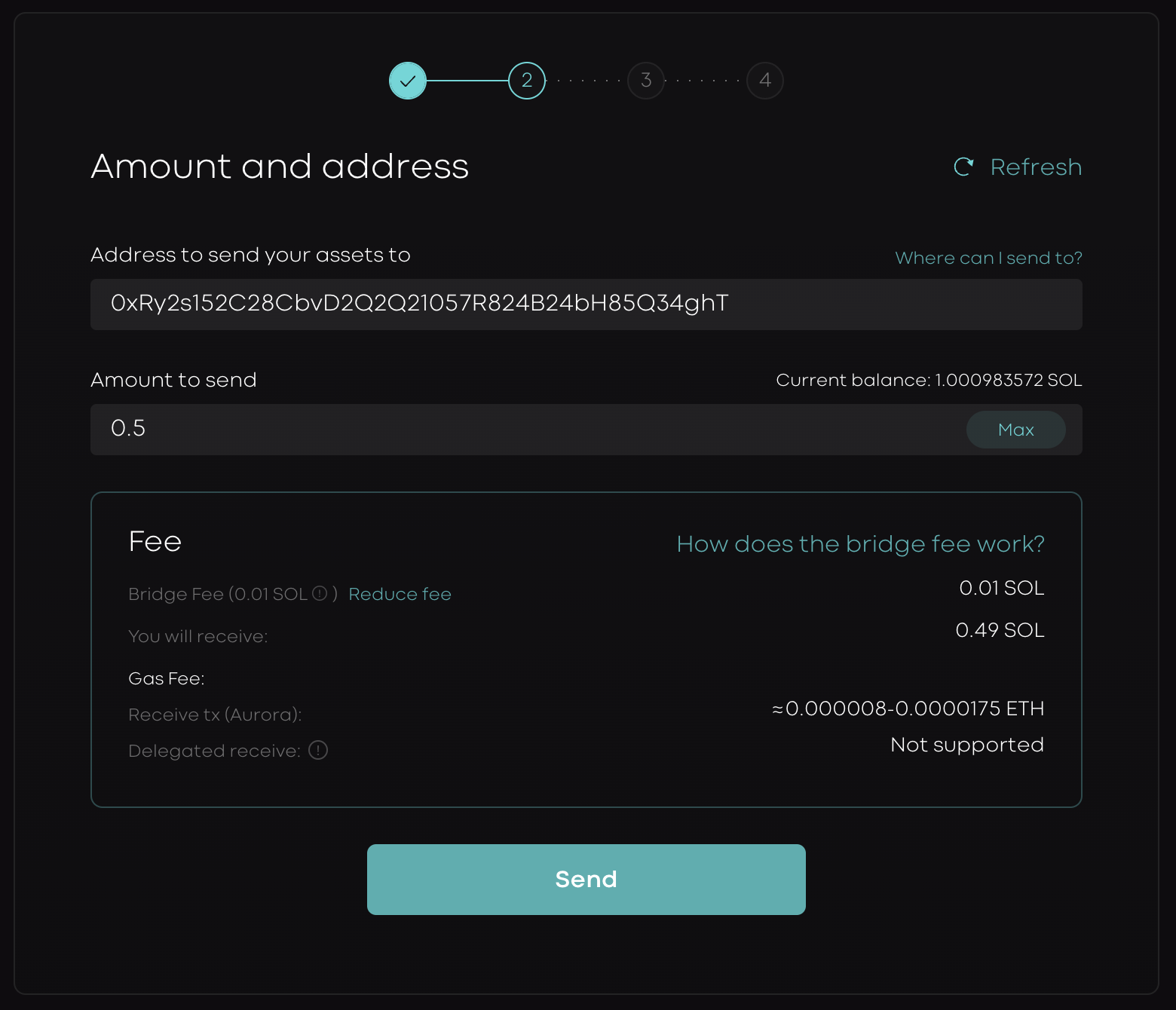This screenshot has height=1010, width=1176.
Task: Click the 'Amount and address' heading
Action: (280, 167)
